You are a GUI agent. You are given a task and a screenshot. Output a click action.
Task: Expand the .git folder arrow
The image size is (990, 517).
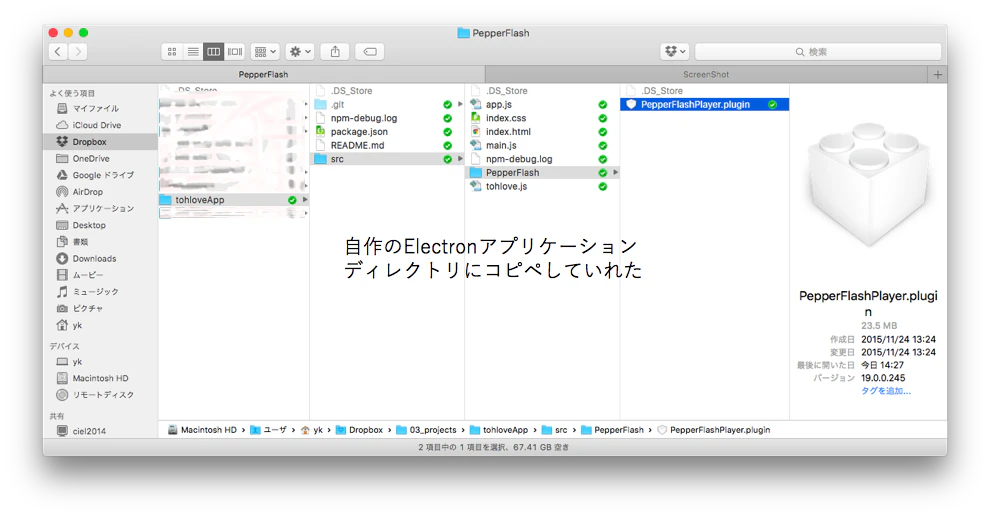[x=460, y=105]
